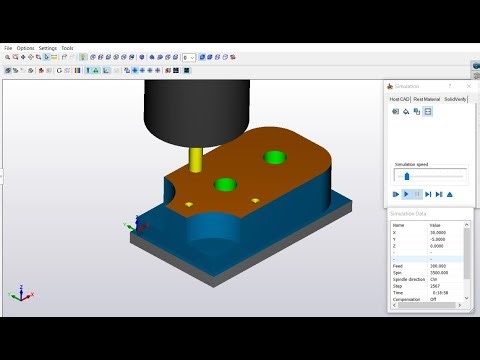Click the yellow measure ruler icon
480x360 pixels.
coord(54,57)
